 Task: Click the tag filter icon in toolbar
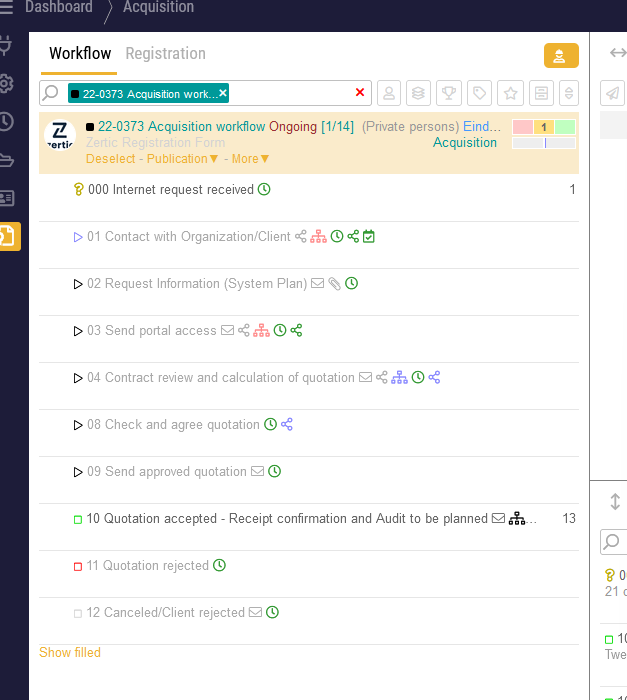480,93
